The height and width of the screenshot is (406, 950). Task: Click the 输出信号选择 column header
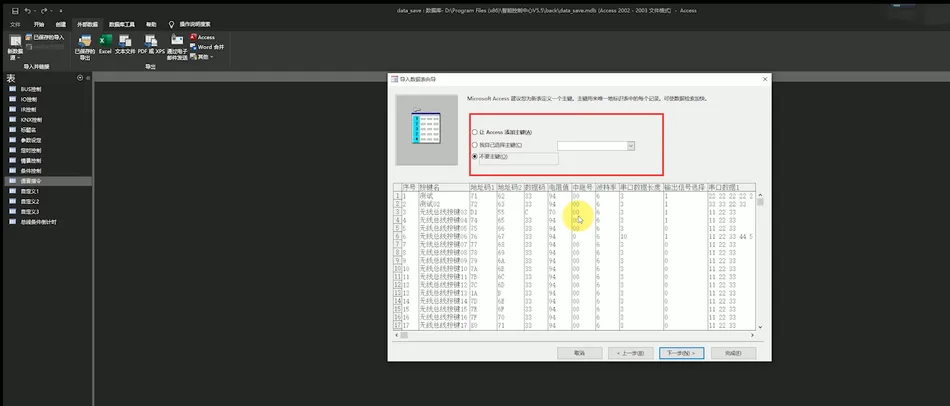[x=685, y=187]
